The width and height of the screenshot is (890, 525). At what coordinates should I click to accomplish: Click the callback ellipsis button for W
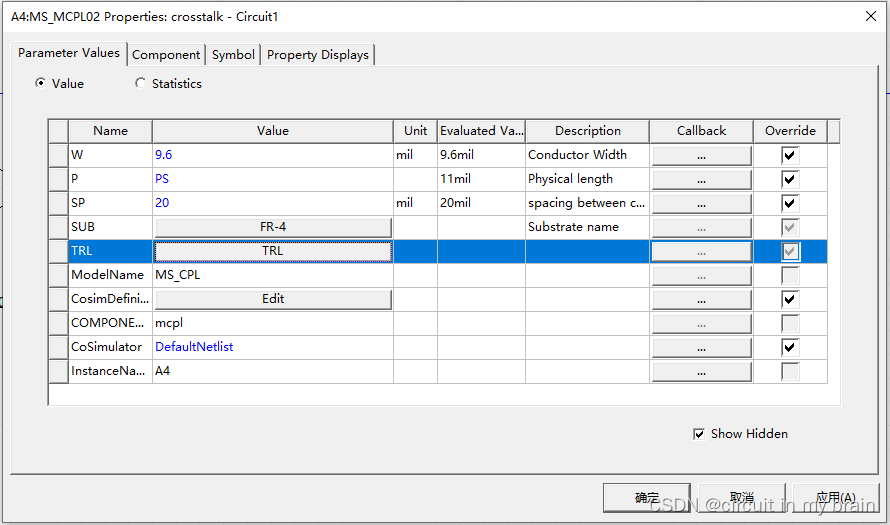701,155
